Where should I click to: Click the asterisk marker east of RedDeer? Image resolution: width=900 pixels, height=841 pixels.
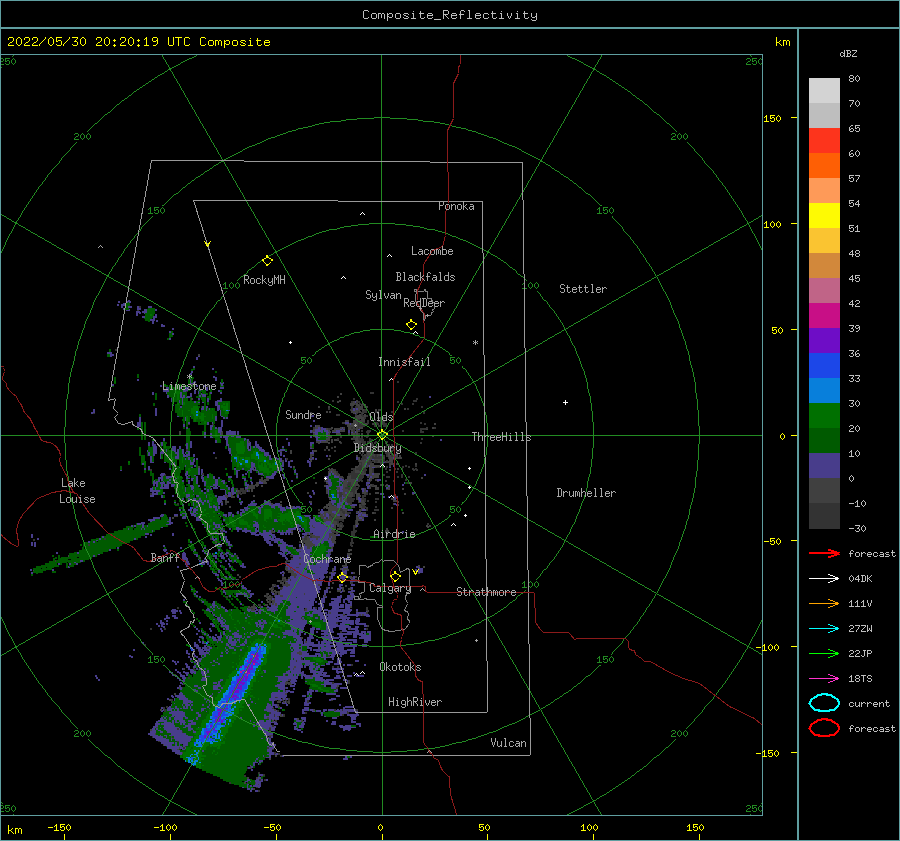point(475,343)
